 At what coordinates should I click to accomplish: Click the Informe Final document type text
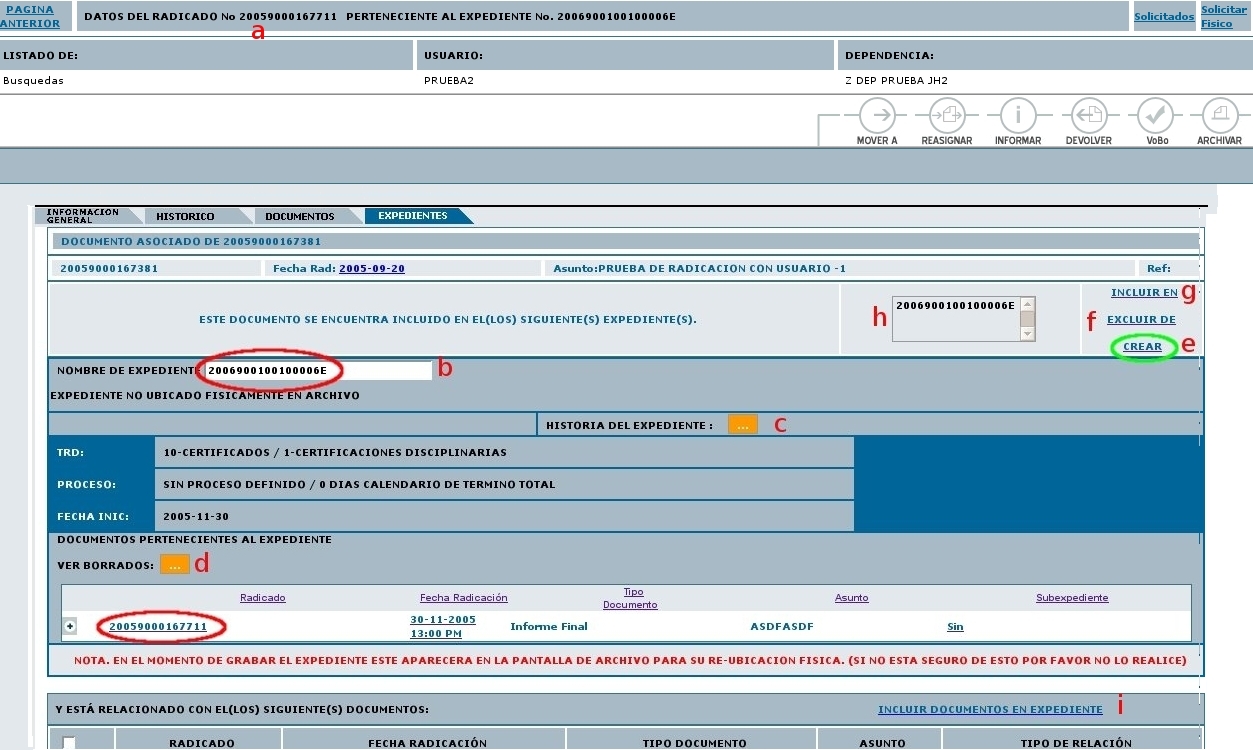coord(549,627)
